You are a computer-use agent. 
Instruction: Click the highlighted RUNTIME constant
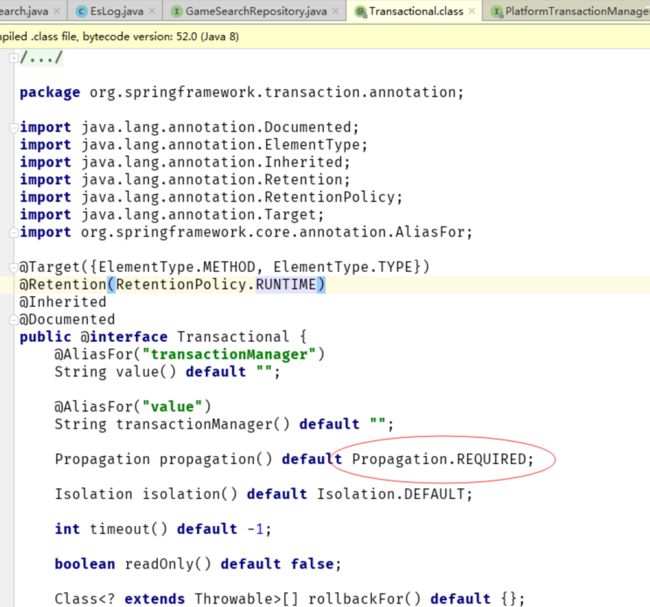pos(286,284)
